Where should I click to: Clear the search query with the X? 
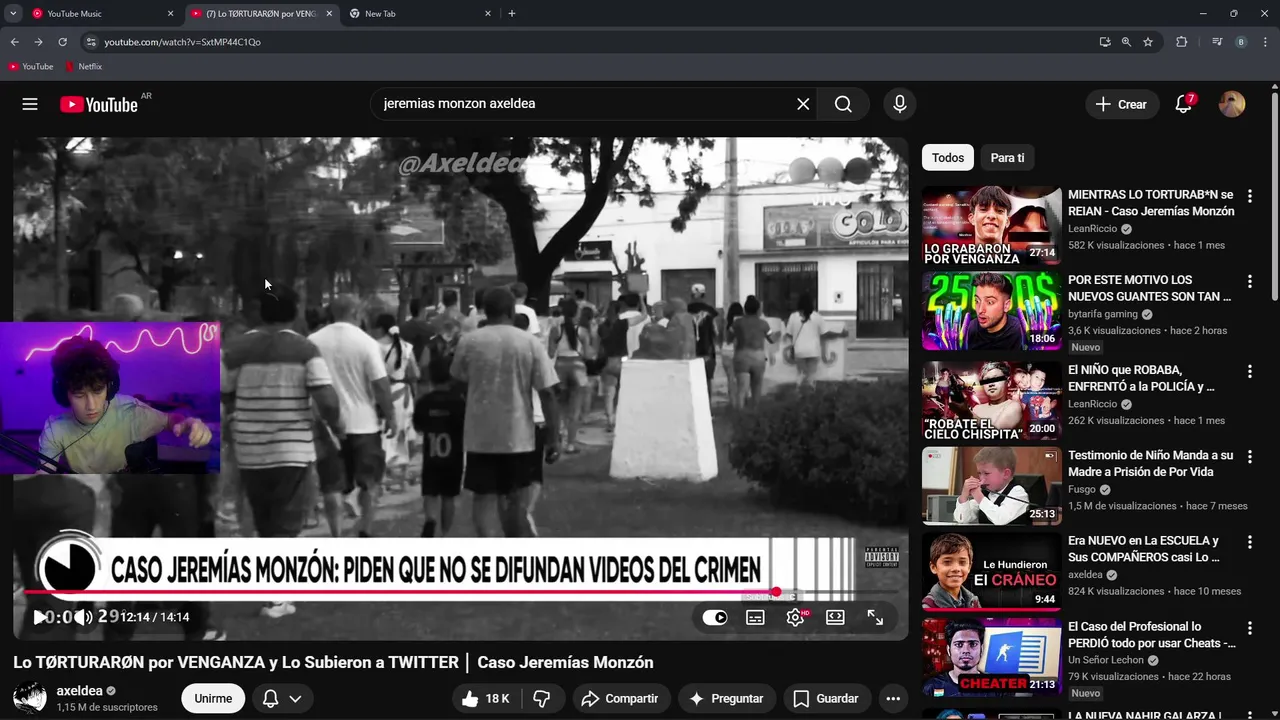click(x=803, y=104)
